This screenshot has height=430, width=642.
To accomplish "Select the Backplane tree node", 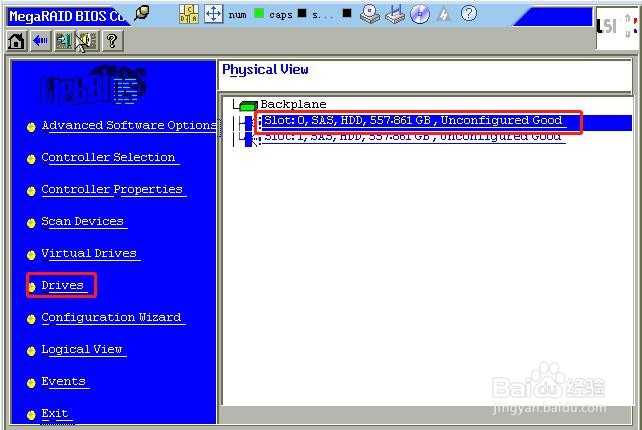I will (x=293, y=104).
